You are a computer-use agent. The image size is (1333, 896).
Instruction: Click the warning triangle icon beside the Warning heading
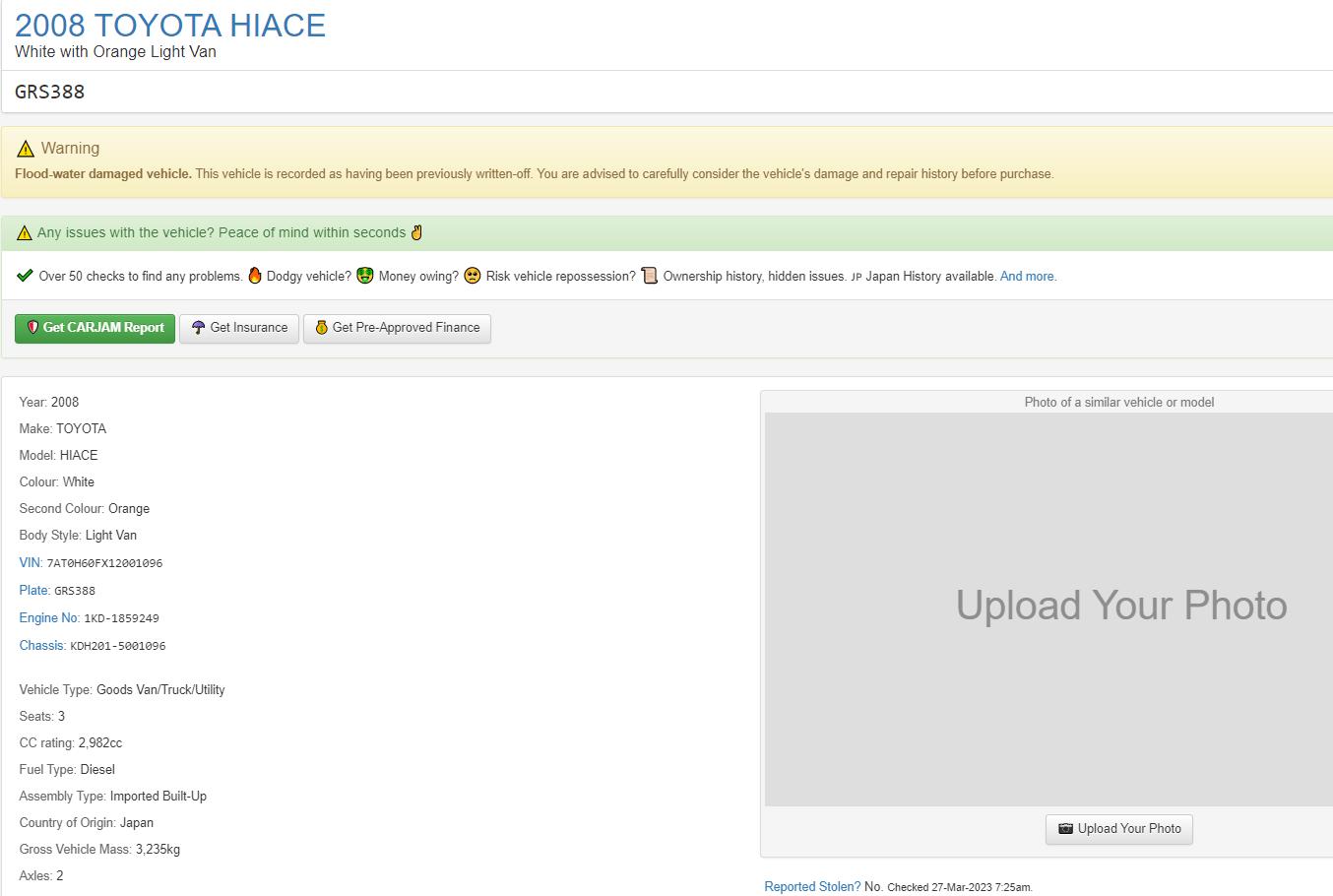26,149
